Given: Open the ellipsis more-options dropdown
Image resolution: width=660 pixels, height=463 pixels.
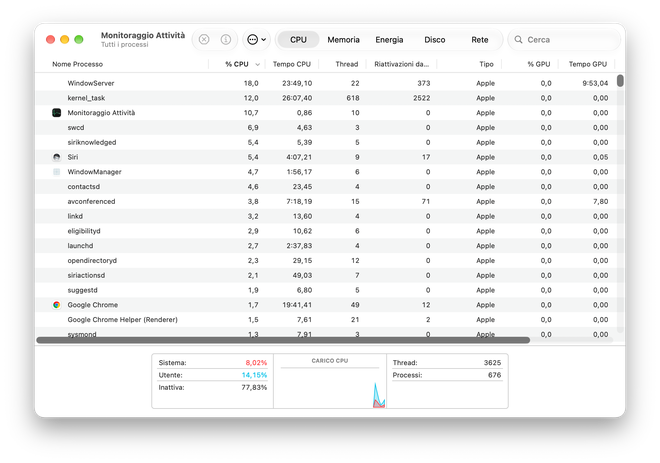Looking at the screenshot, I should (x=256, y=40).
